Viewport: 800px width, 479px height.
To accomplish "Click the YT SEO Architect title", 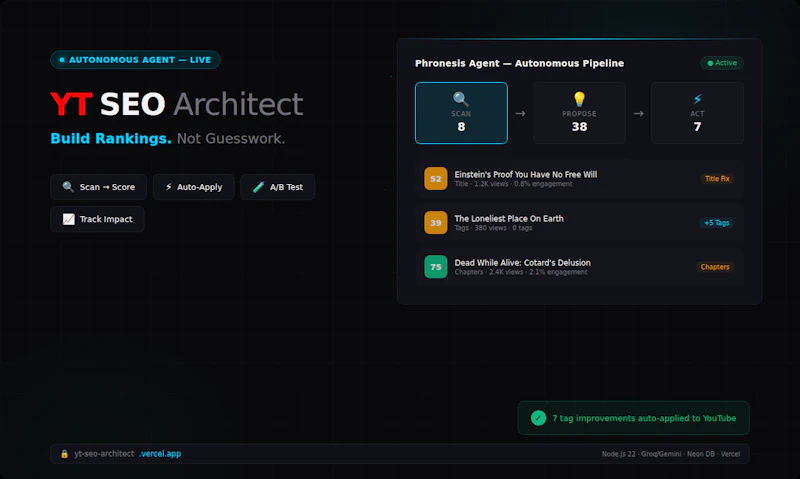I will [177, 104].
